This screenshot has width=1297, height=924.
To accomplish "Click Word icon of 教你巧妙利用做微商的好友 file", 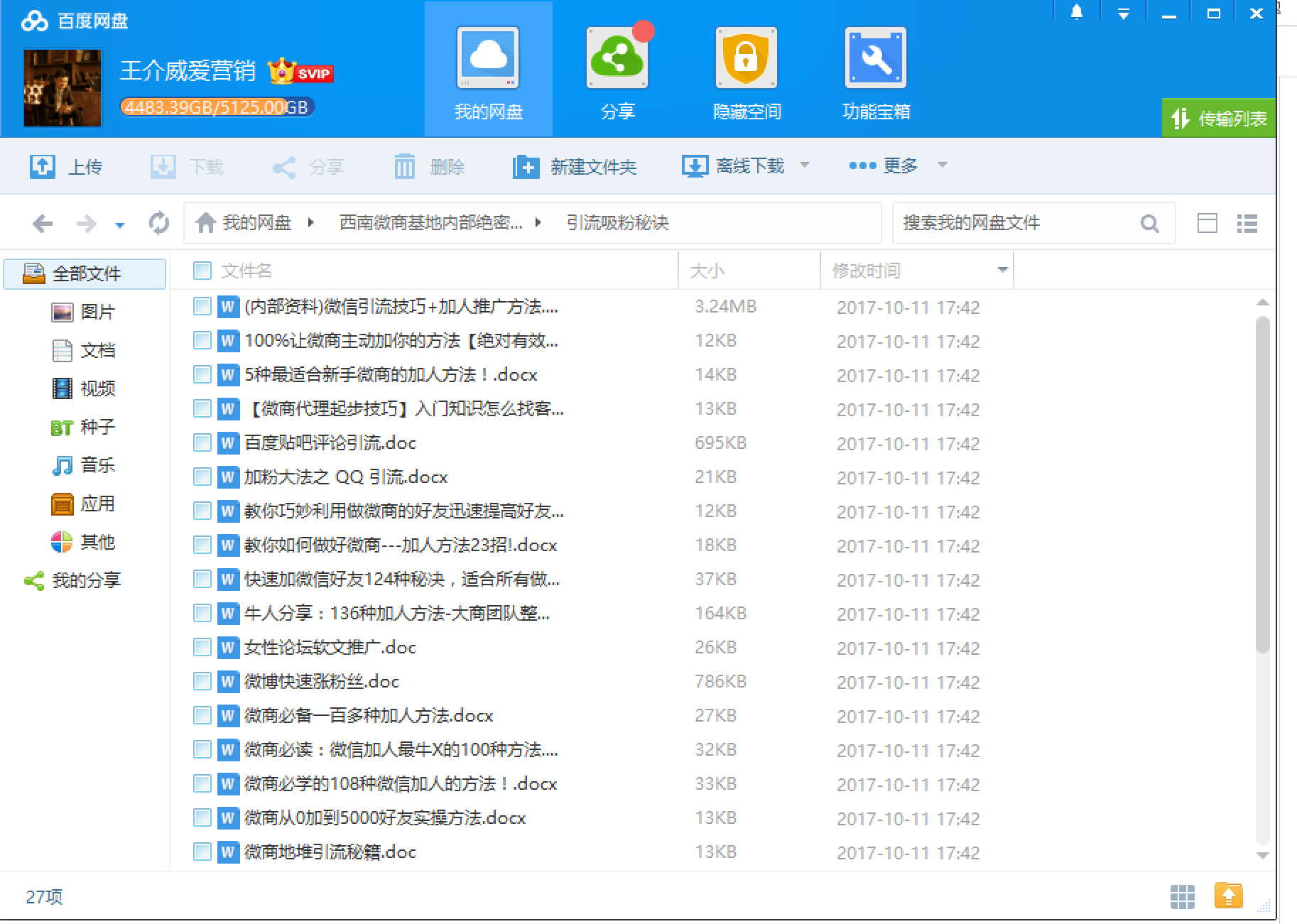I will (x=227, y=511).
